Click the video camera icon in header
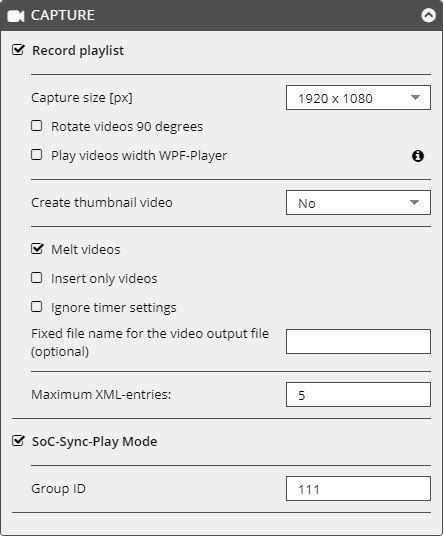The width and height of the screenshot is (444, 536). [x=16, y=16]
